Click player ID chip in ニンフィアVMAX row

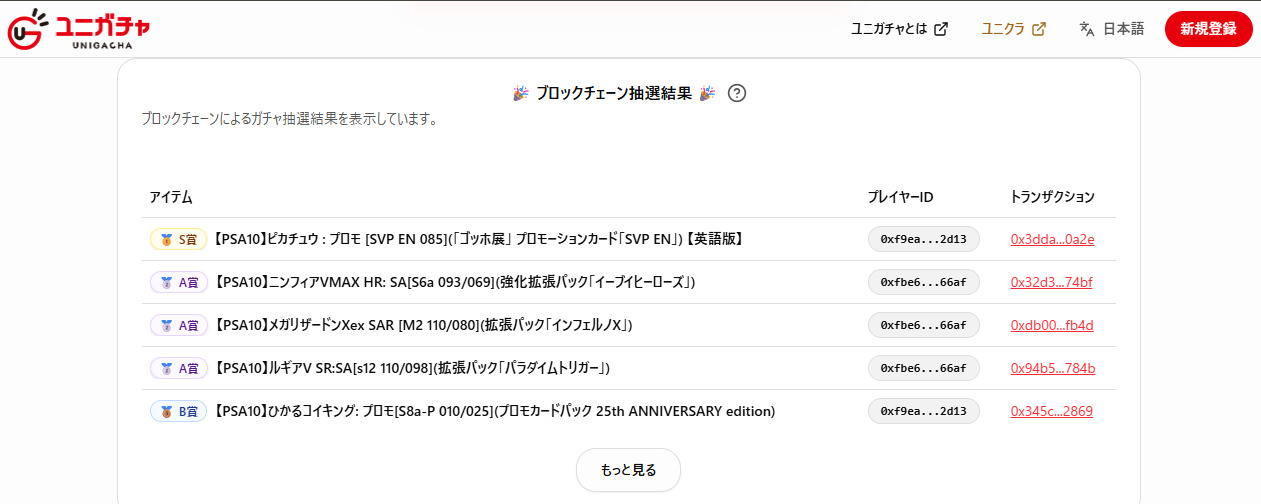tap(923, 282)
